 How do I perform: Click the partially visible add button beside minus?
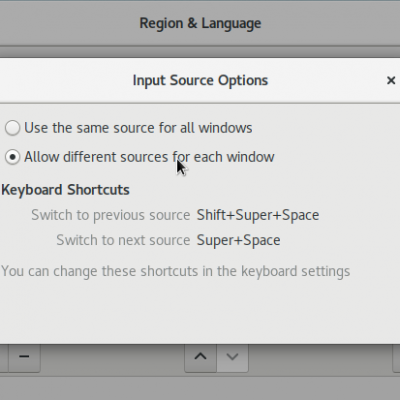click(x=4, y=357)
